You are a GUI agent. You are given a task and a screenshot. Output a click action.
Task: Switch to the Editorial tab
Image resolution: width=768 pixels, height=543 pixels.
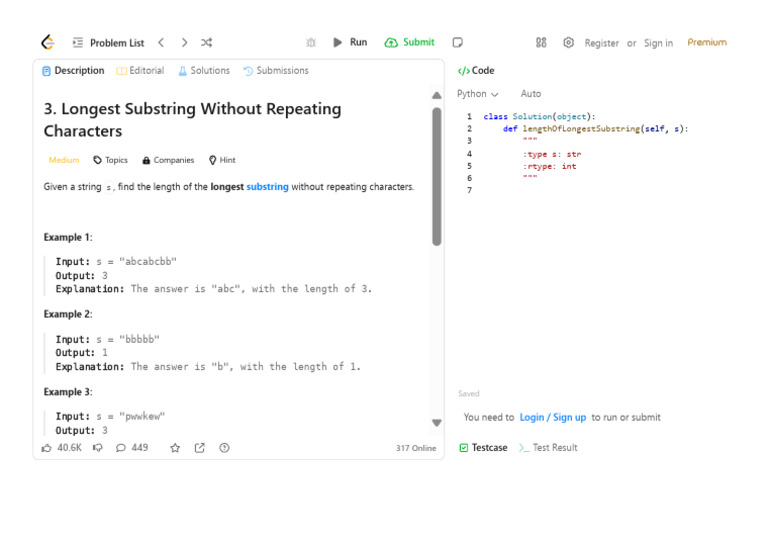click(140, 71)
